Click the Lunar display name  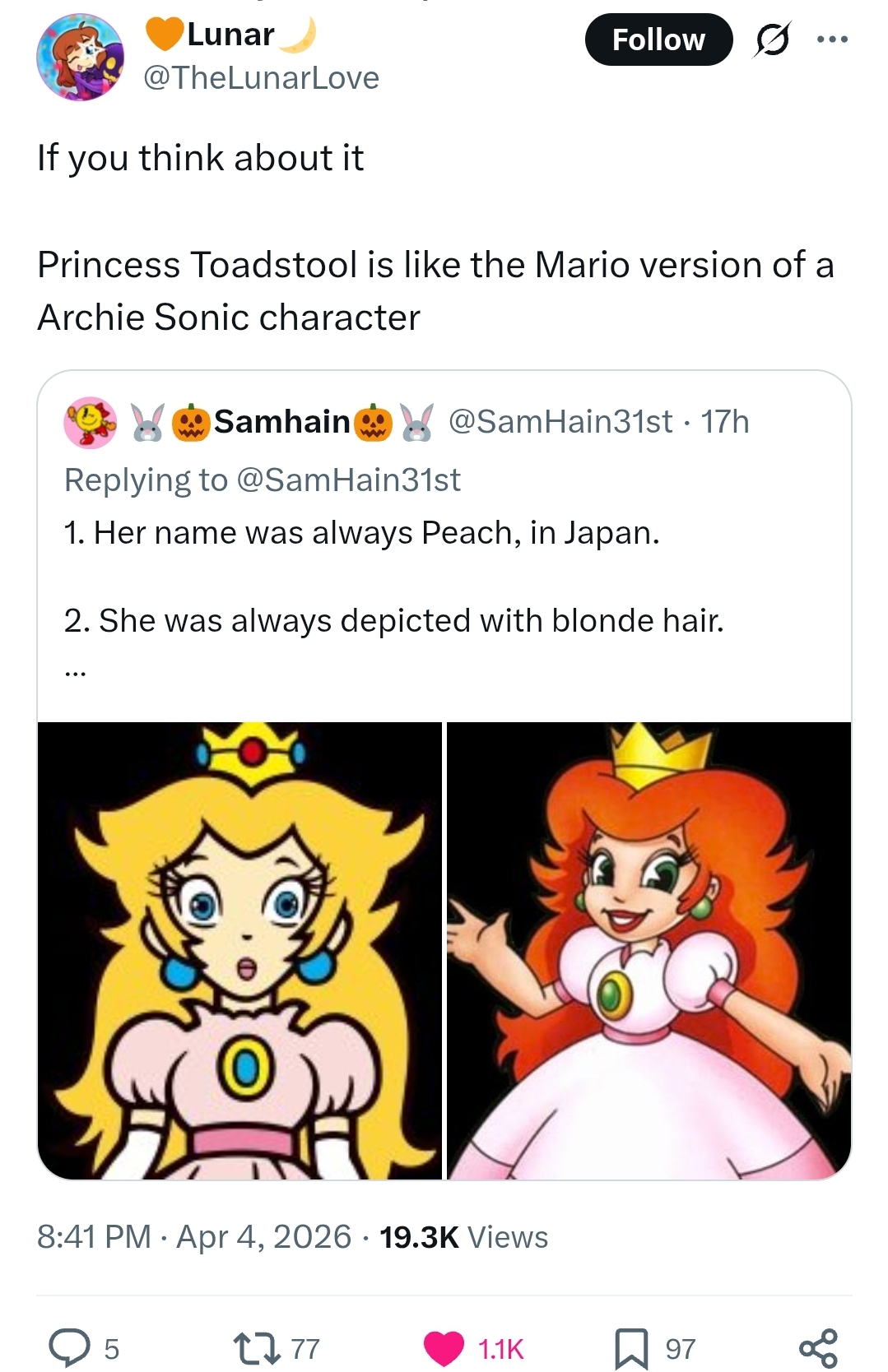[230, 35]
